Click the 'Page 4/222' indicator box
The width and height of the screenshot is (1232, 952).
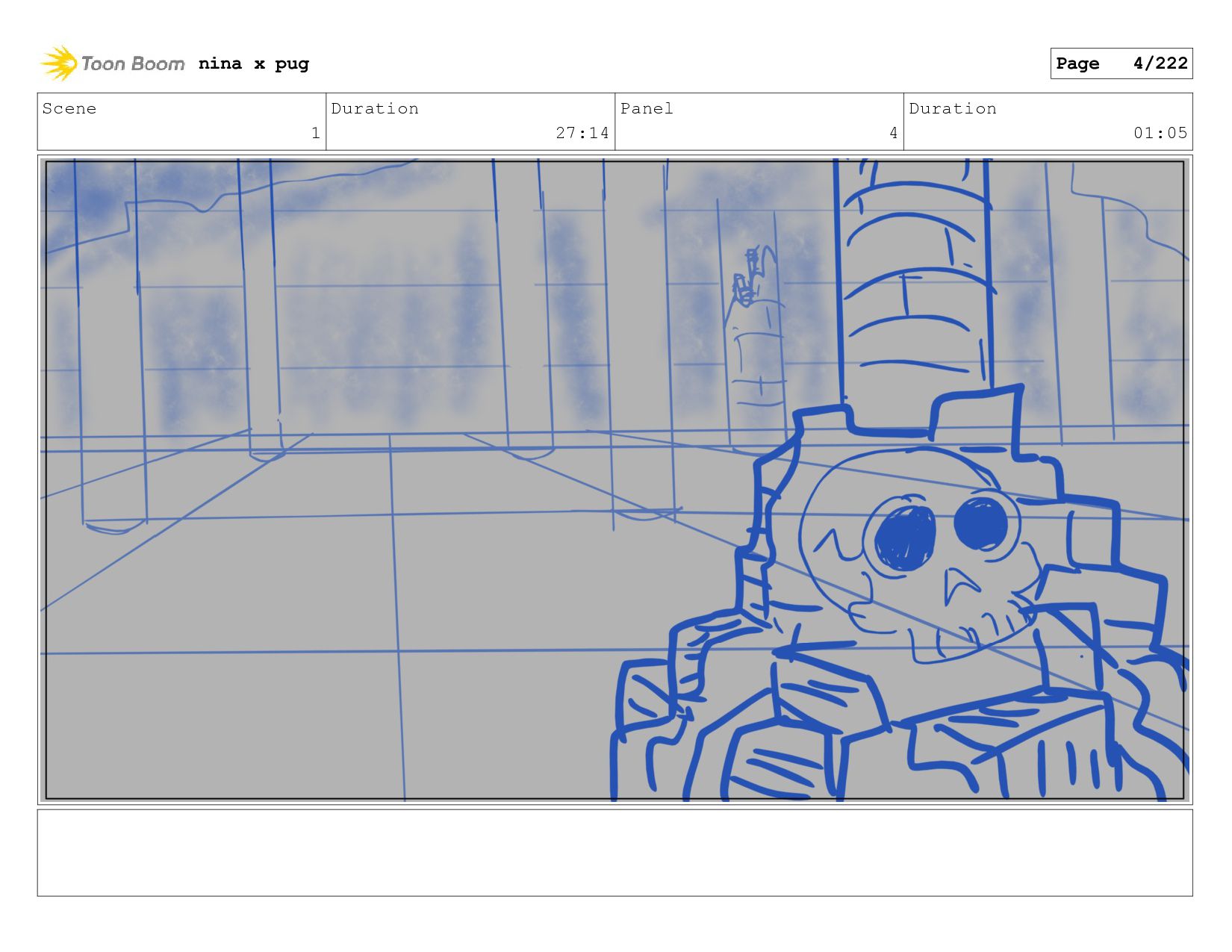tap(1121, 63)
